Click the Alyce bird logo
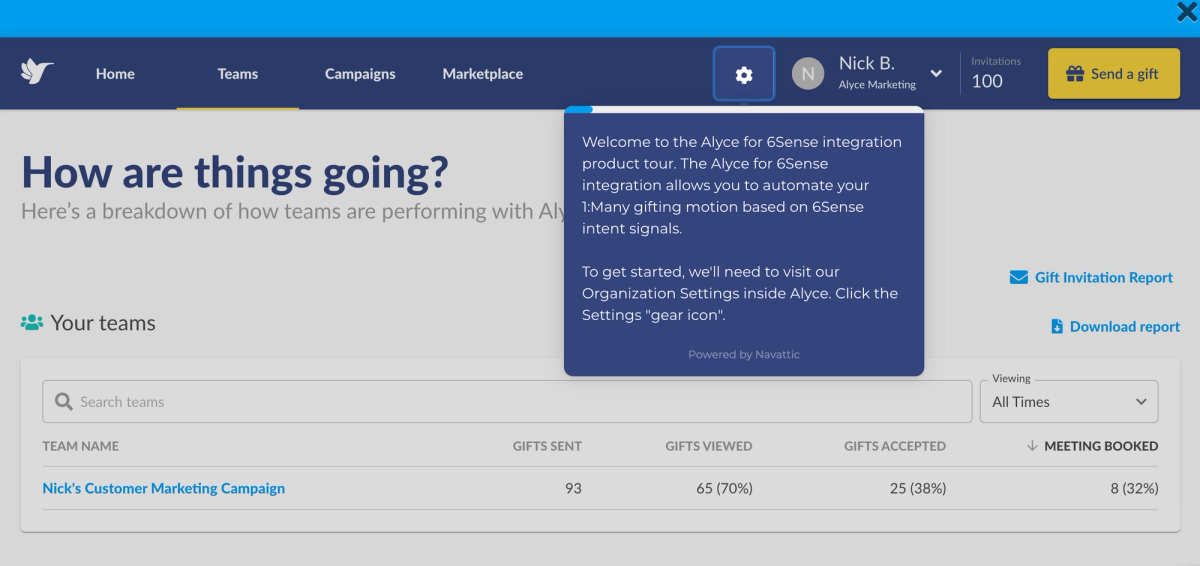 click(37, 72)
